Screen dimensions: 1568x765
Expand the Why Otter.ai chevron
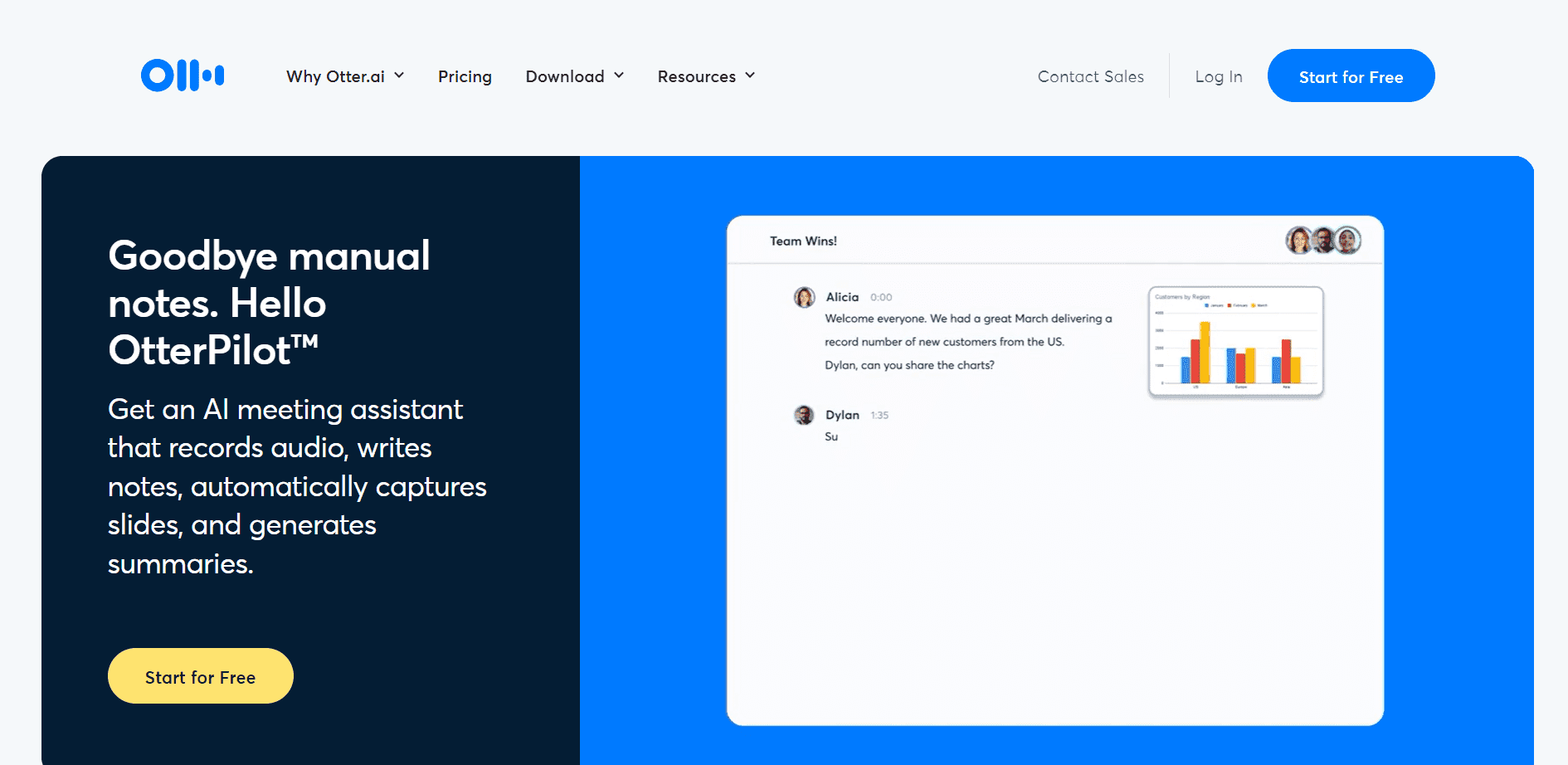[399, 76]
